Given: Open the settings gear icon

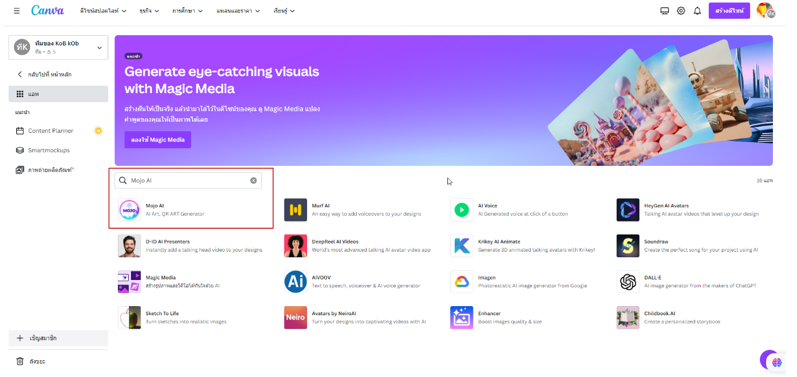Looking at the screenshot, I should click(681, 11).
